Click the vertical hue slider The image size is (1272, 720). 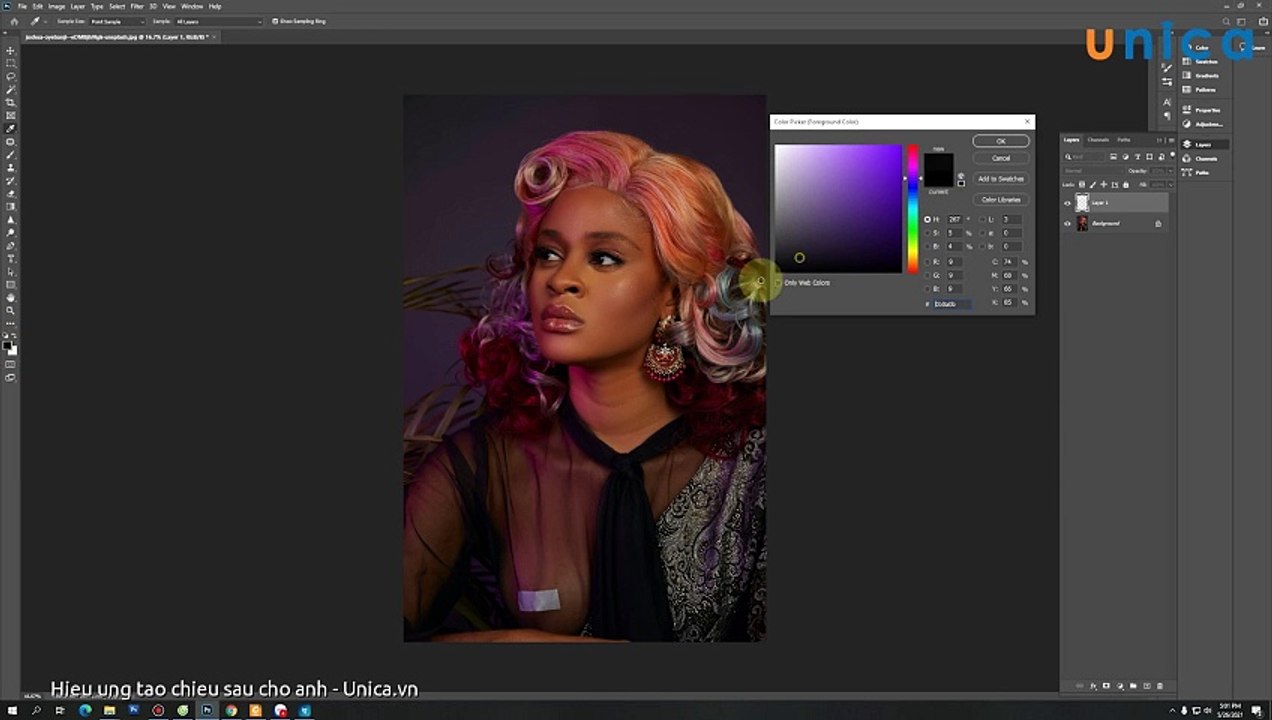[912, 209]
